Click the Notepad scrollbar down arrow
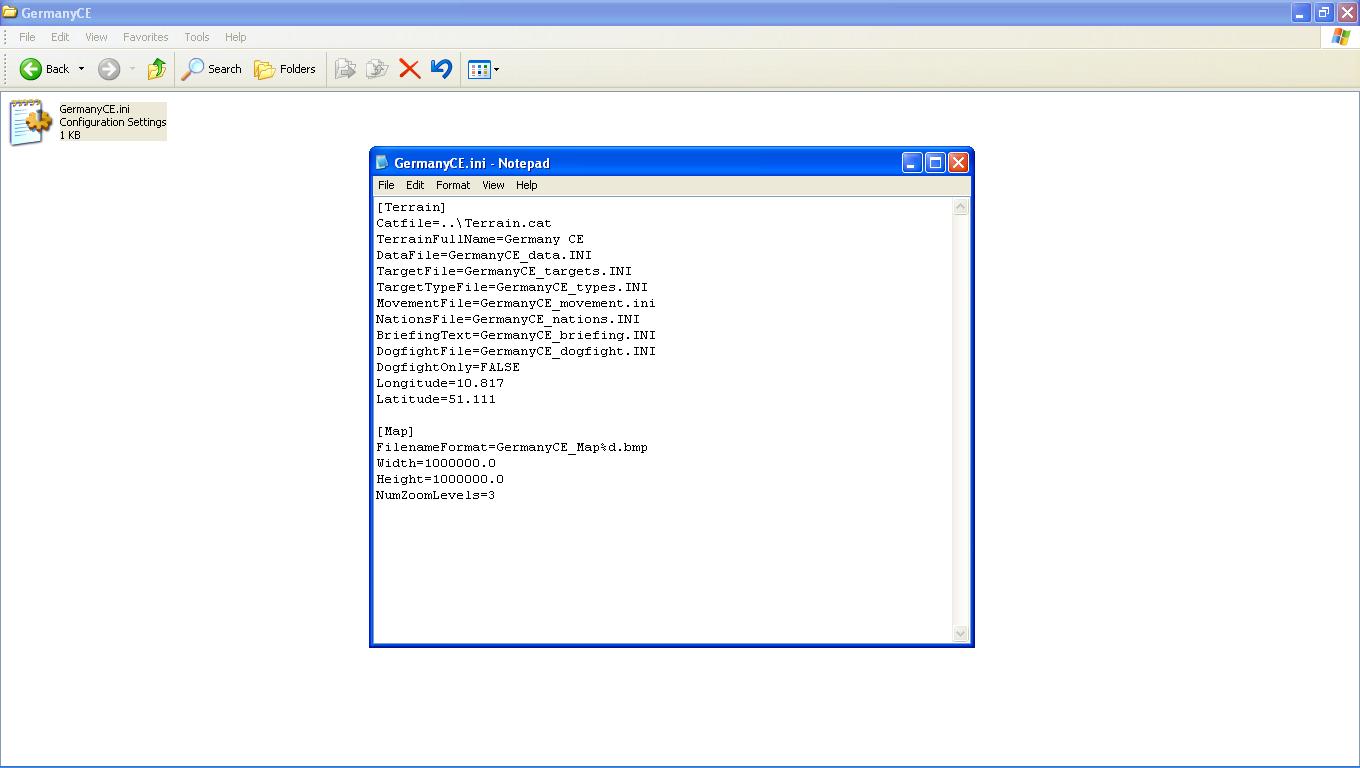This screenshot has height=768, width=1360. click(x=961, y=633)
